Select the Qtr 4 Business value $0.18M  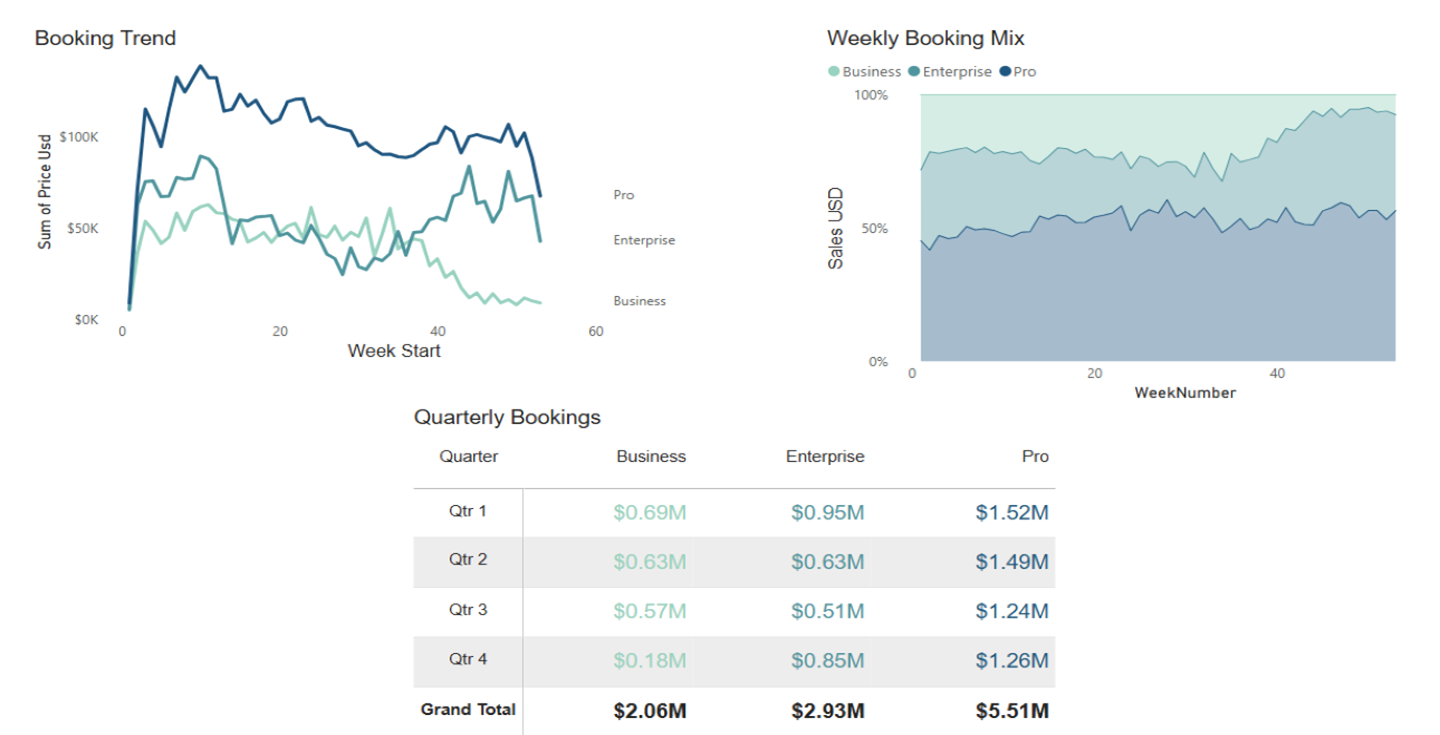point(650,661)
